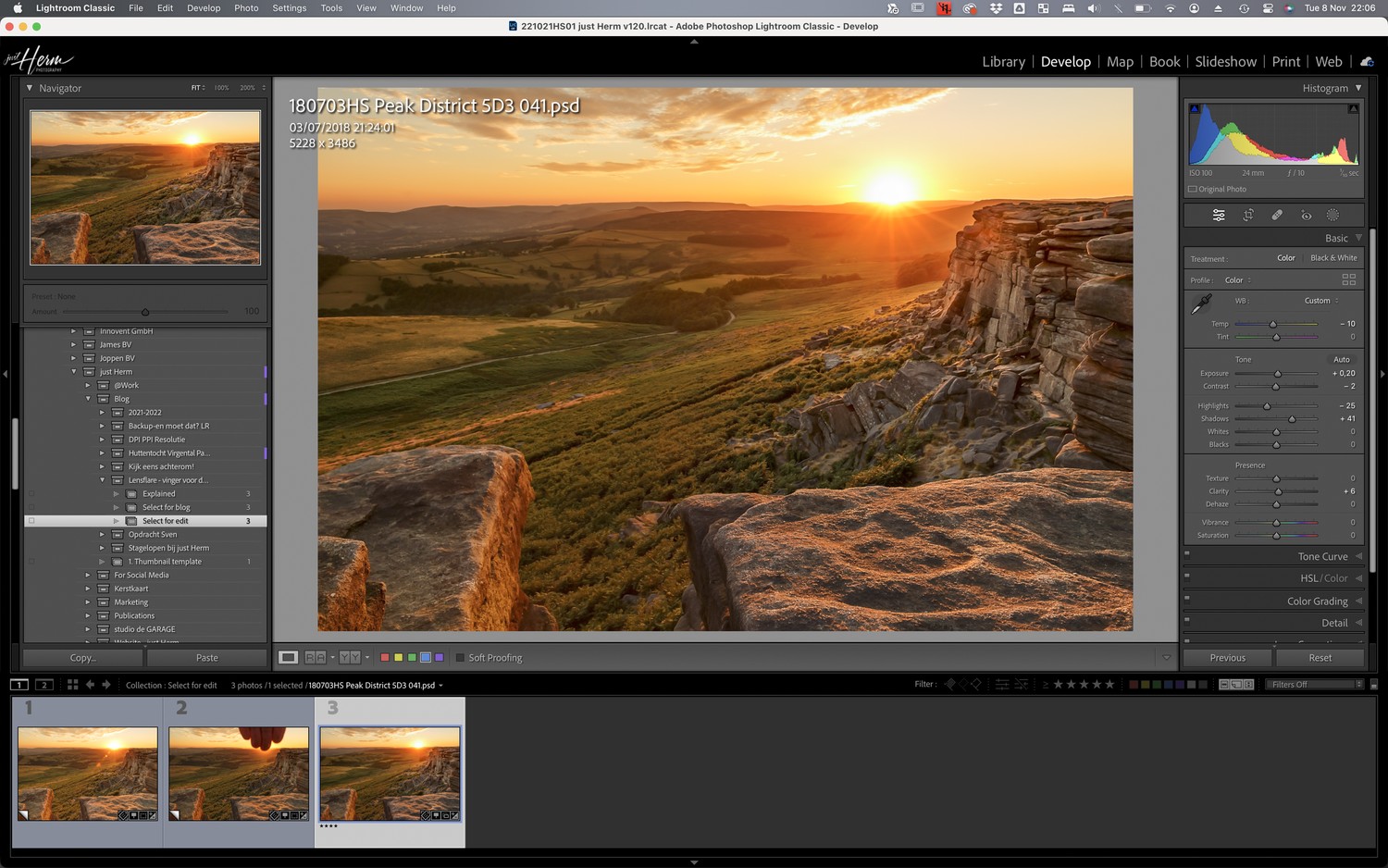The width and height of the screenshot is (1388, 868).
Task: Click the Reset button
Action: [x=1320, y=658]
